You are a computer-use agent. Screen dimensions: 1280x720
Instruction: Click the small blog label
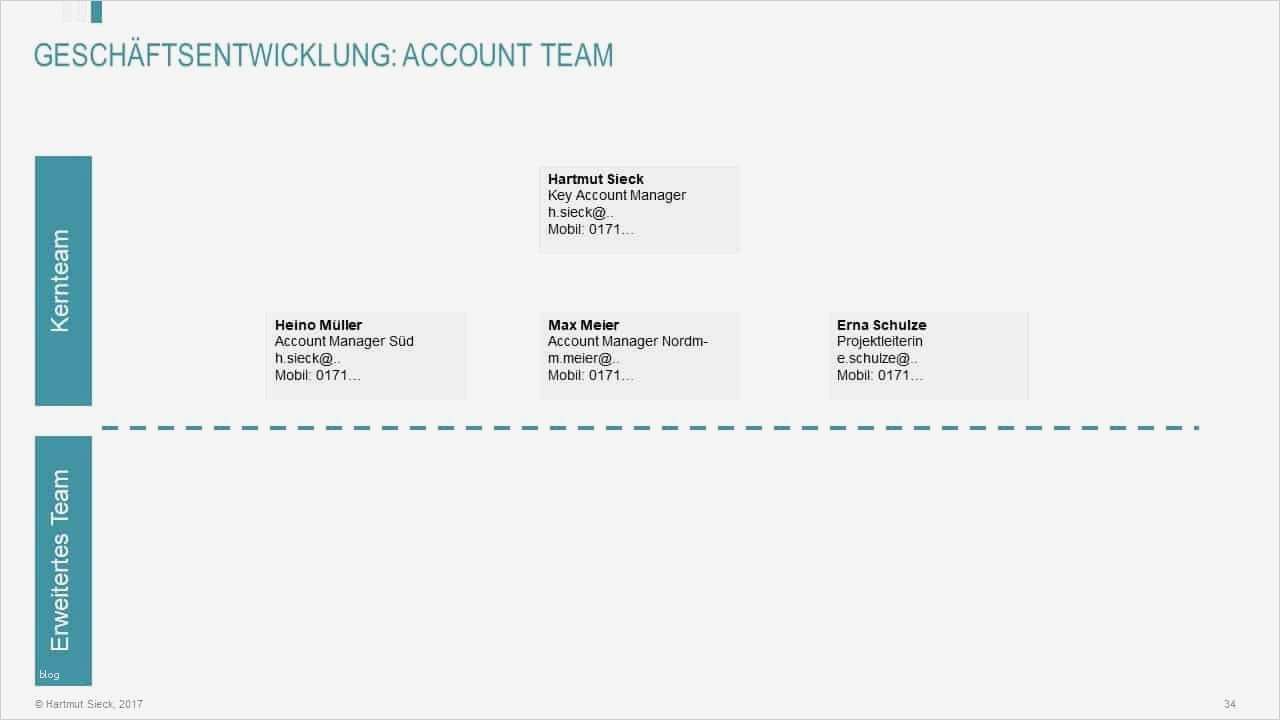point(49,675)
